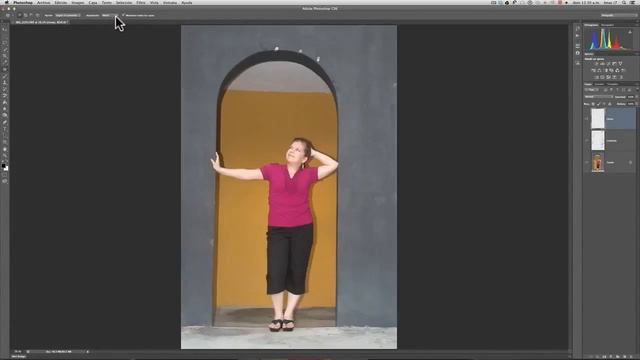Open macOS Spotlight search
Viewport: 640px width, 360px height.
click(x=624, y=2)
